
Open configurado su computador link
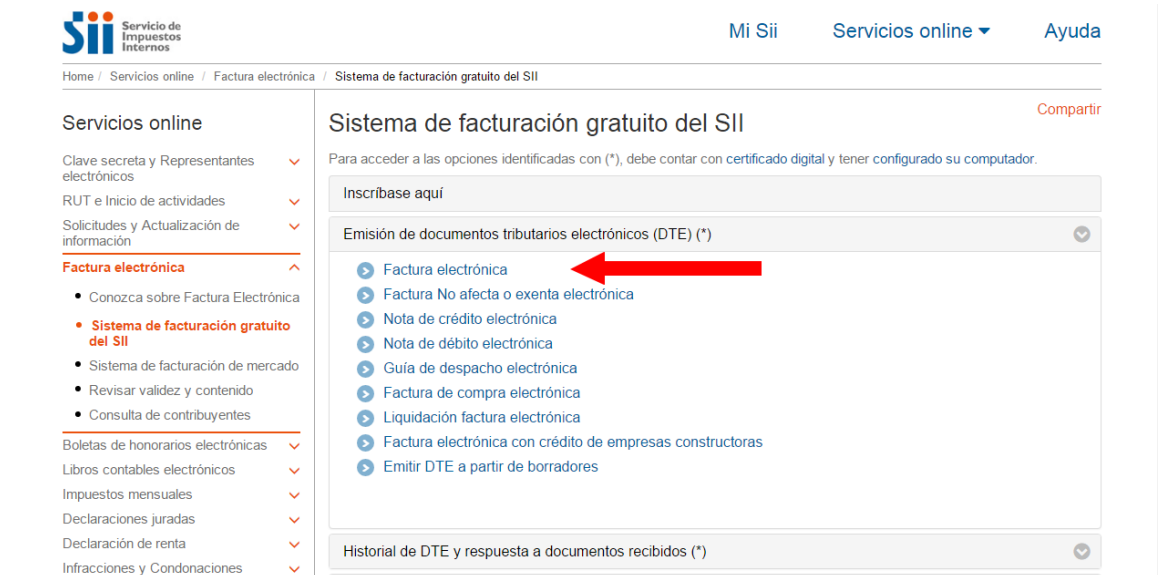[x=954, y=159]
